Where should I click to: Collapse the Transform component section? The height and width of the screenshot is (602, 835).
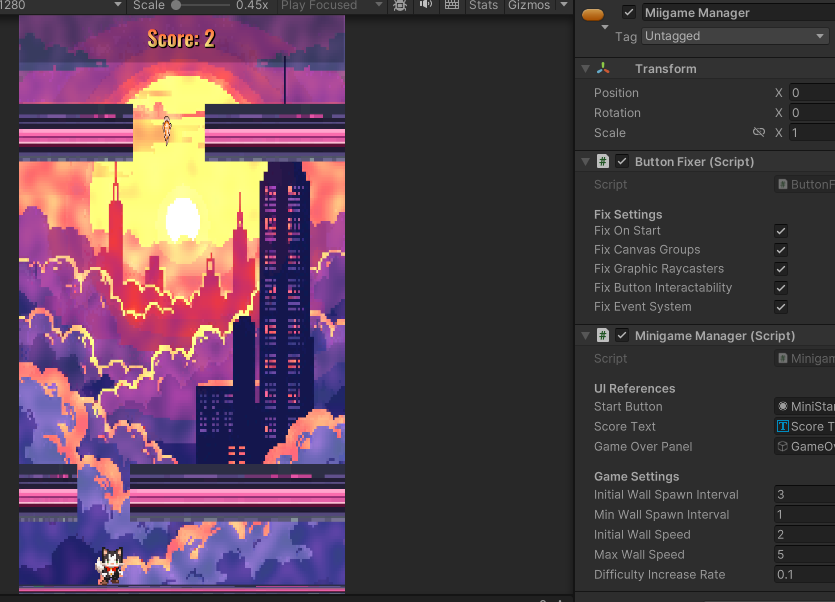pyautogui.click(x=586, y=69)
